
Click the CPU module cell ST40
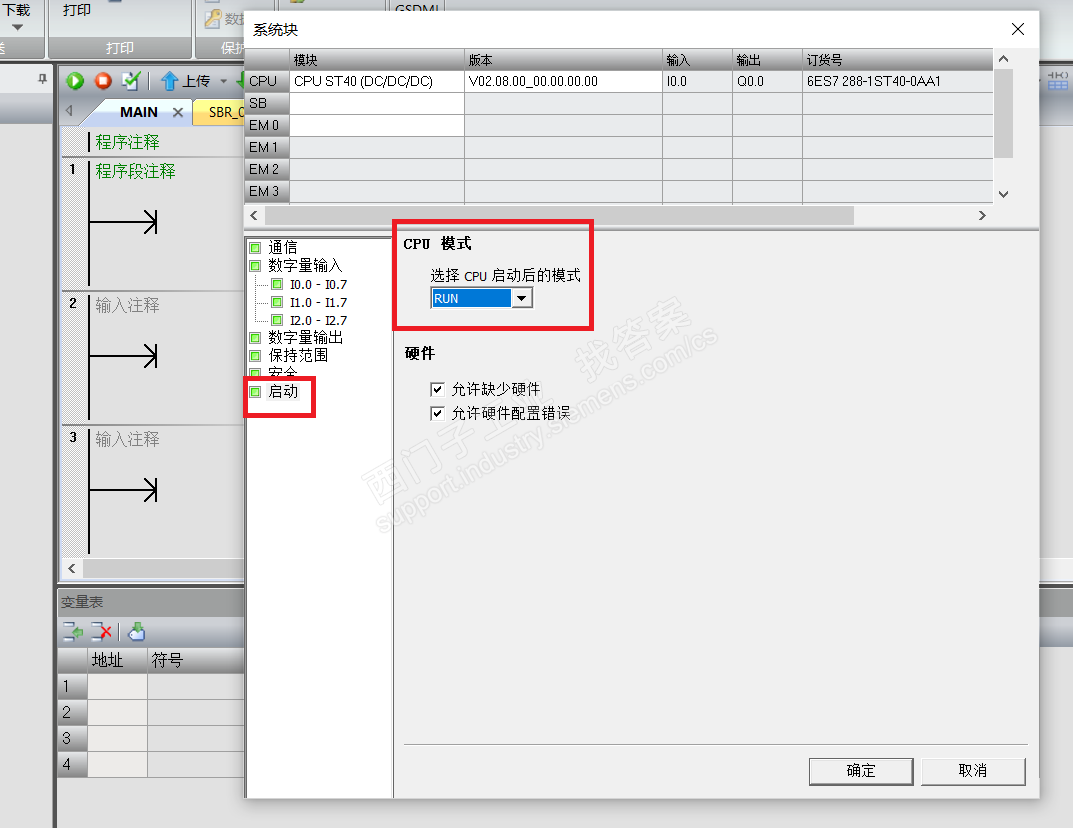(x=377, y=81)
